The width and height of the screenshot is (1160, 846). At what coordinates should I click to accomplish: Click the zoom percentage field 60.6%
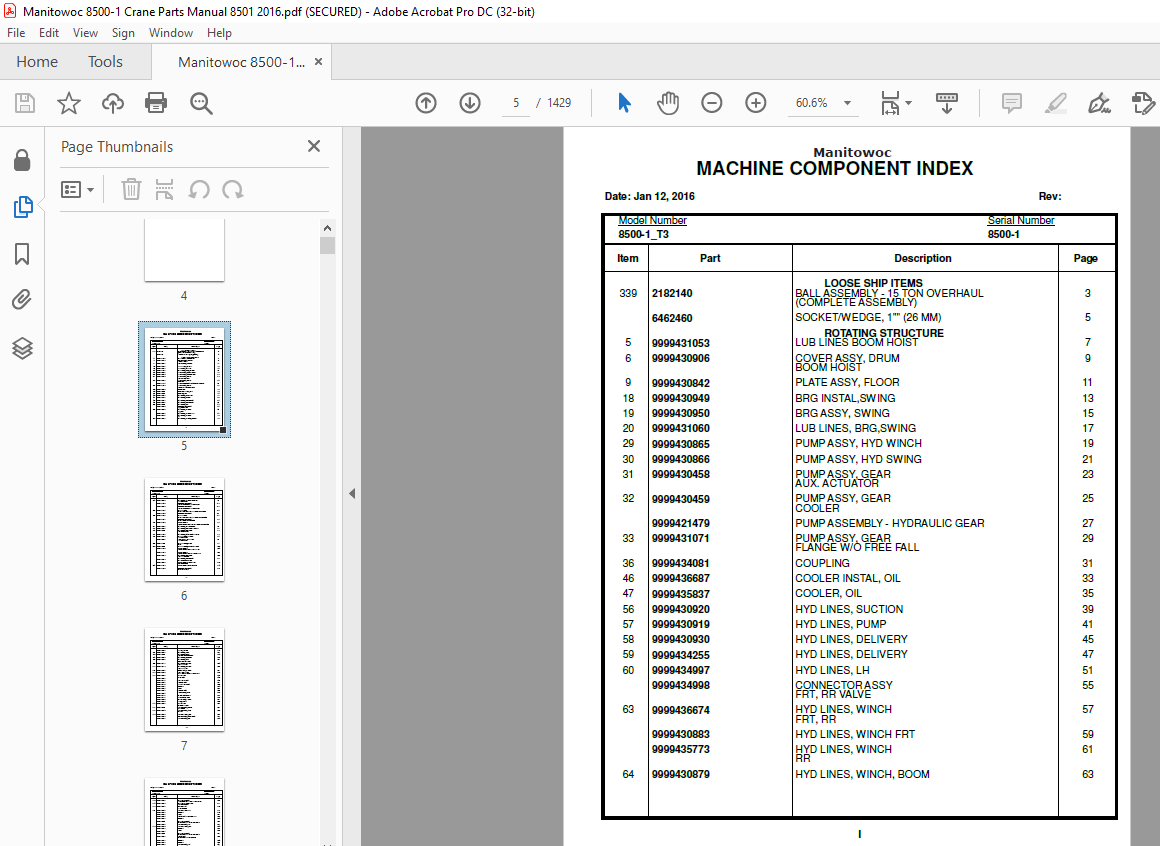click(x=812, y=103)
